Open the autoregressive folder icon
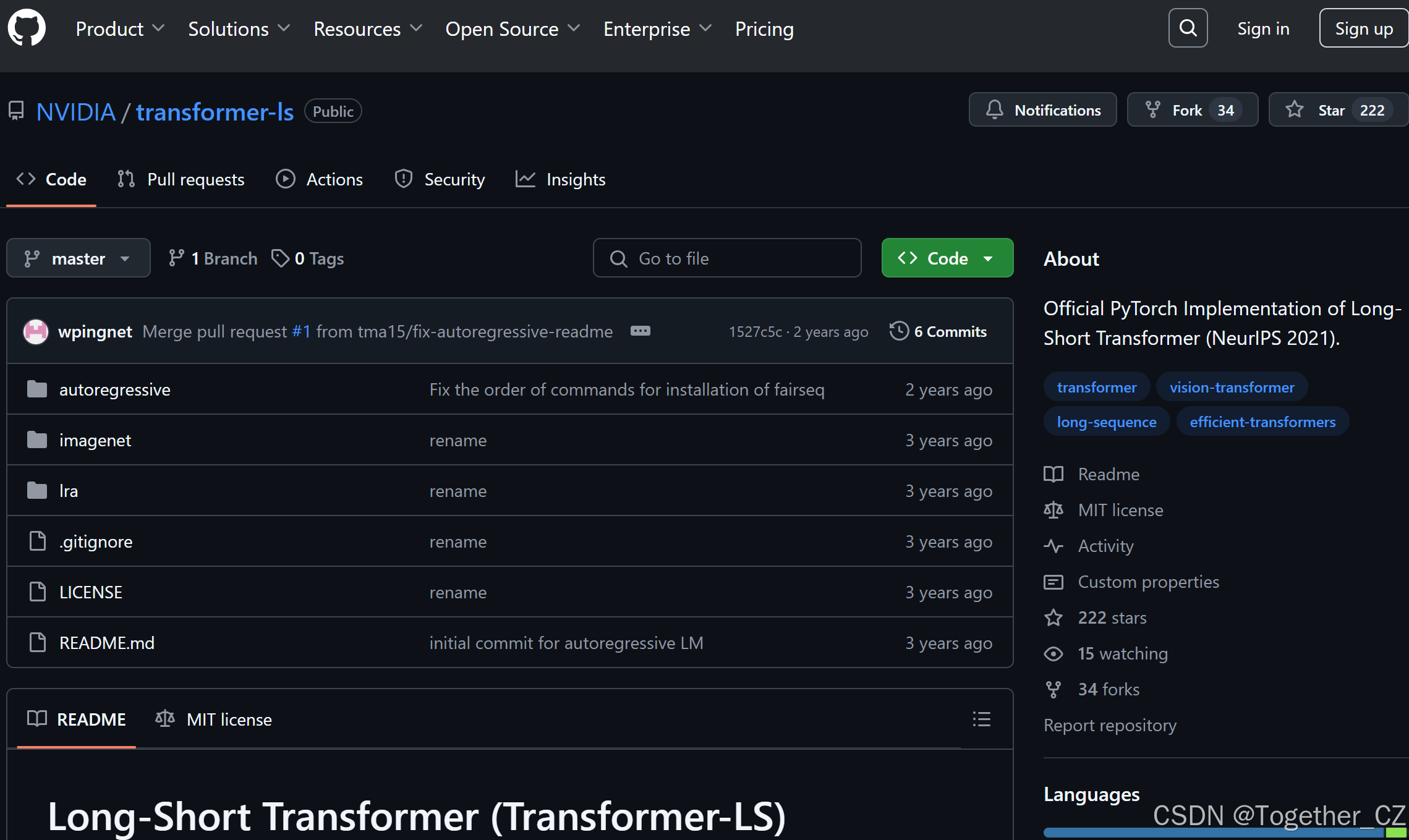1409x840 pixels. pos(38,389)
